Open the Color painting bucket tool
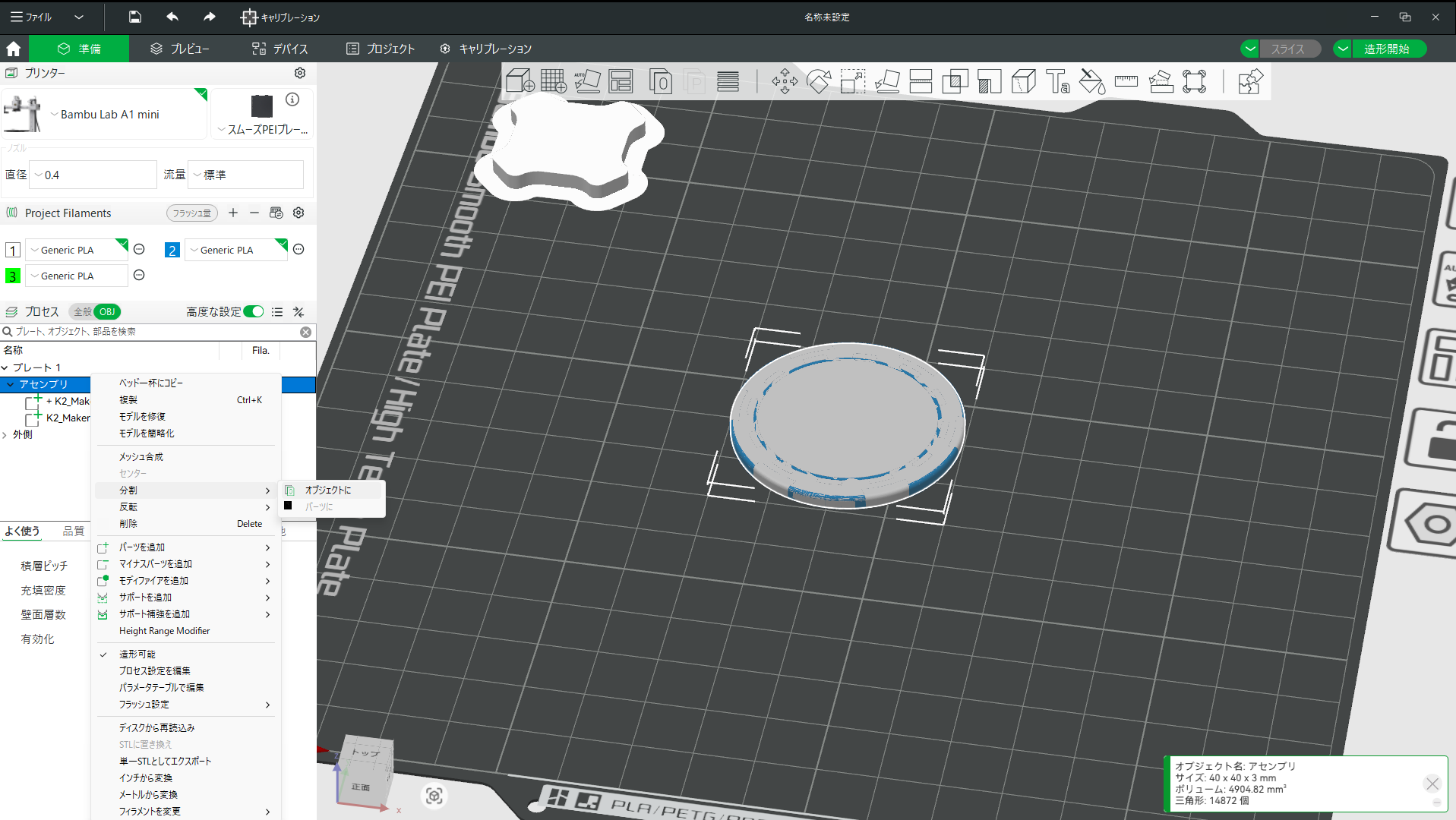Image resolution: width=1456 pixels, height=820 pixels. click(1092, 81)
